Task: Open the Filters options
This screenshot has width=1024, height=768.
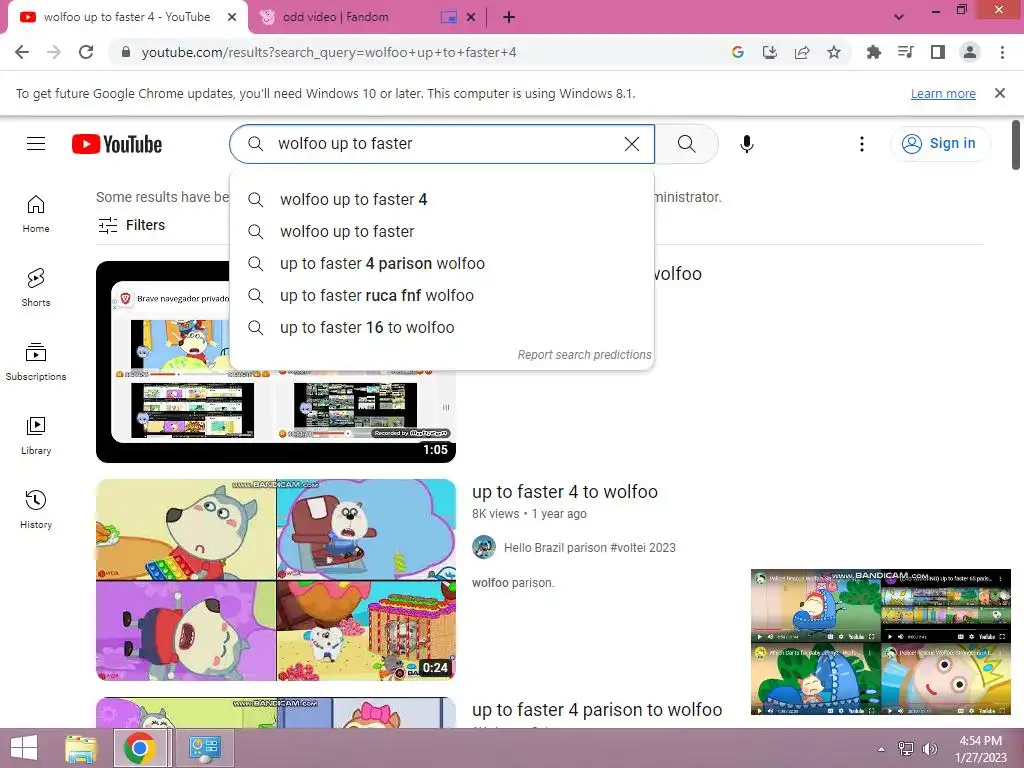Action: [x=132, y=225]
